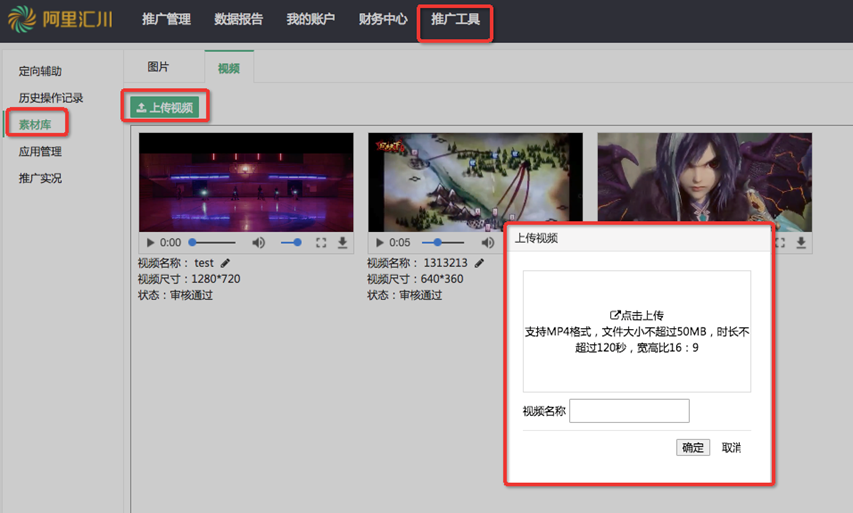
Task: Click the 阿里汇川 logo
Action: coord(60,19)
